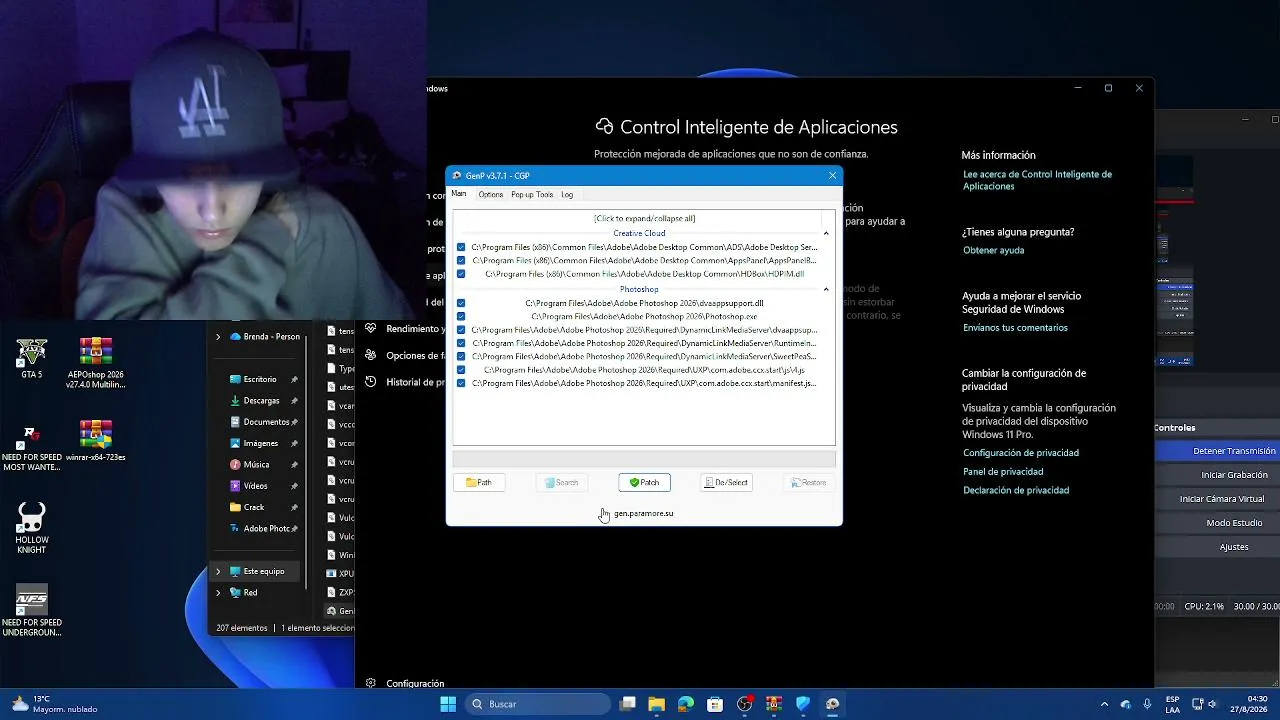Image resolution: width=1280 pixels, height=720 pixels.
Task: Open File Explorer from the taskbar
Action: pyautogui.click(x=656, y=704)
